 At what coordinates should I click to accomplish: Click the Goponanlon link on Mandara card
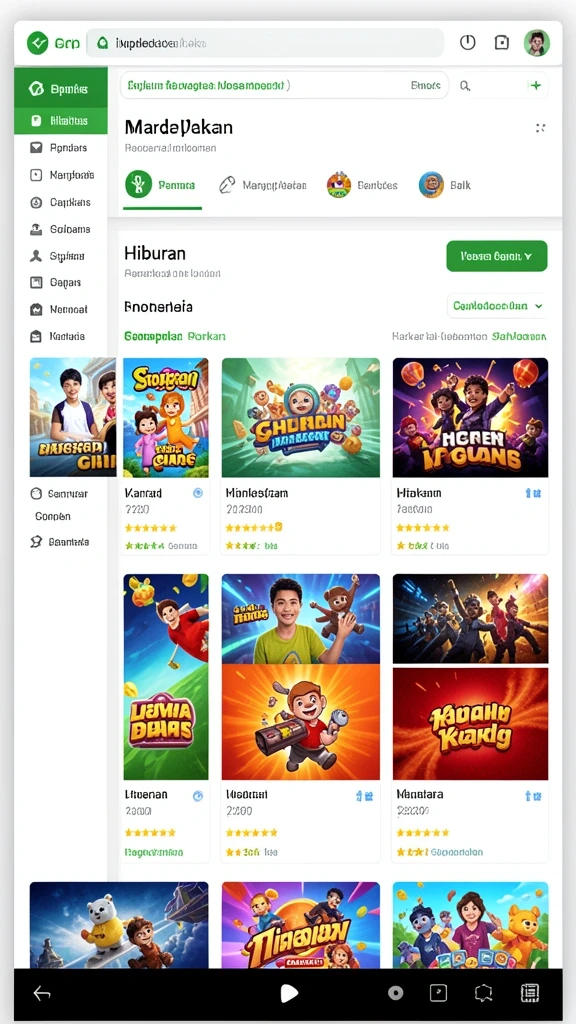457,852
